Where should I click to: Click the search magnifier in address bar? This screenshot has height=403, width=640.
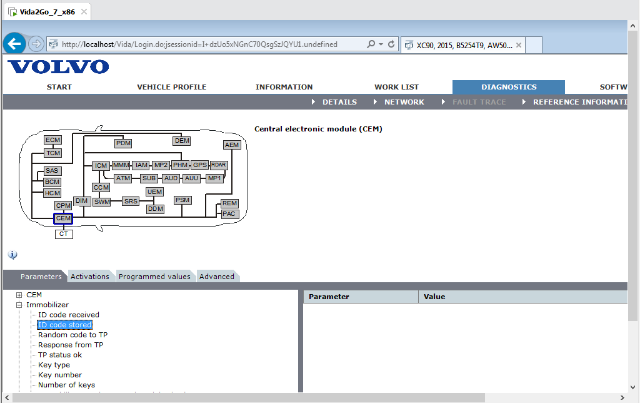pos(371,44)
